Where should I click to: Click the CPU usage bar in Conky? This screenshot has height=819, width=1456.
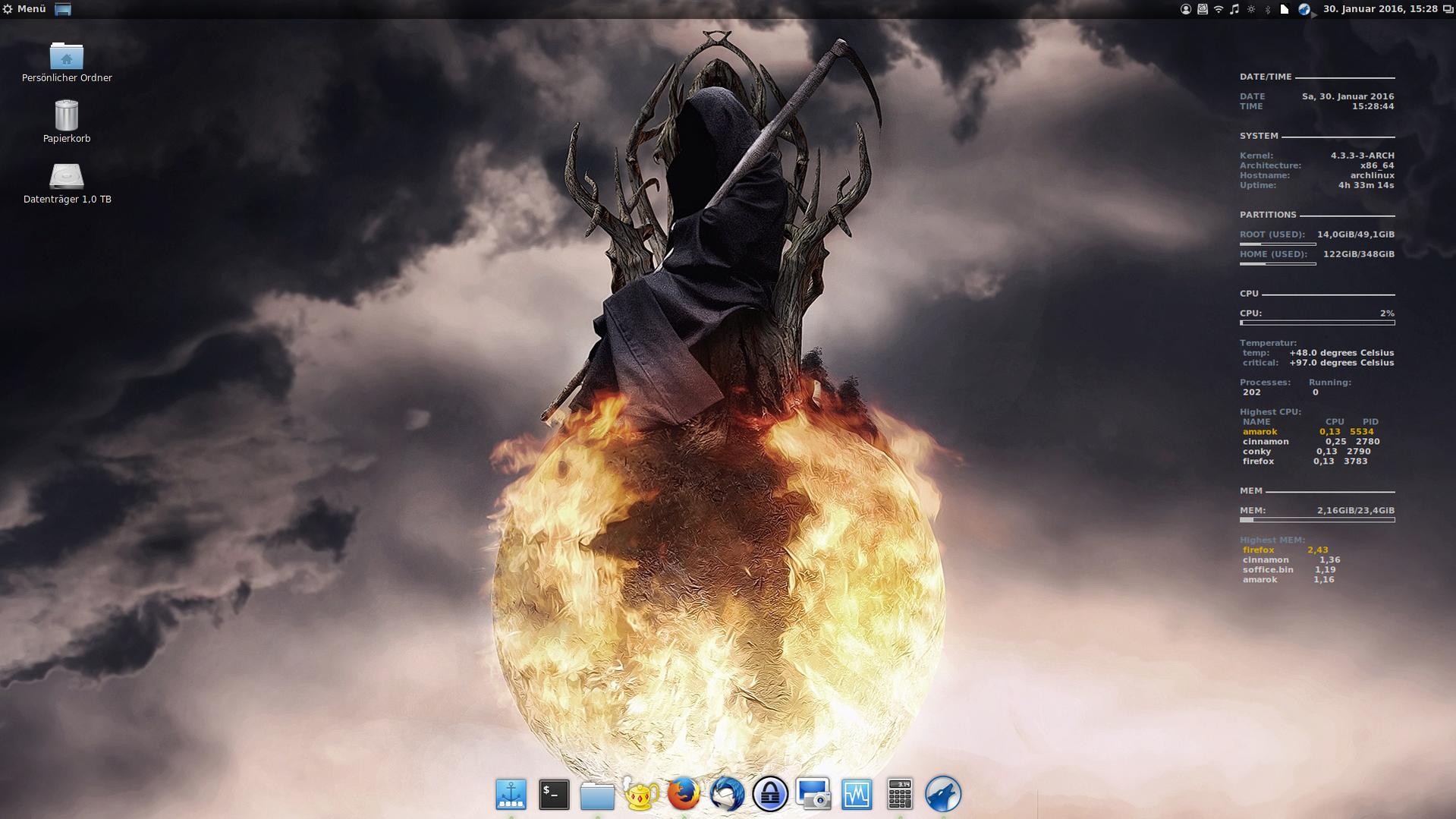(1317, 323)
